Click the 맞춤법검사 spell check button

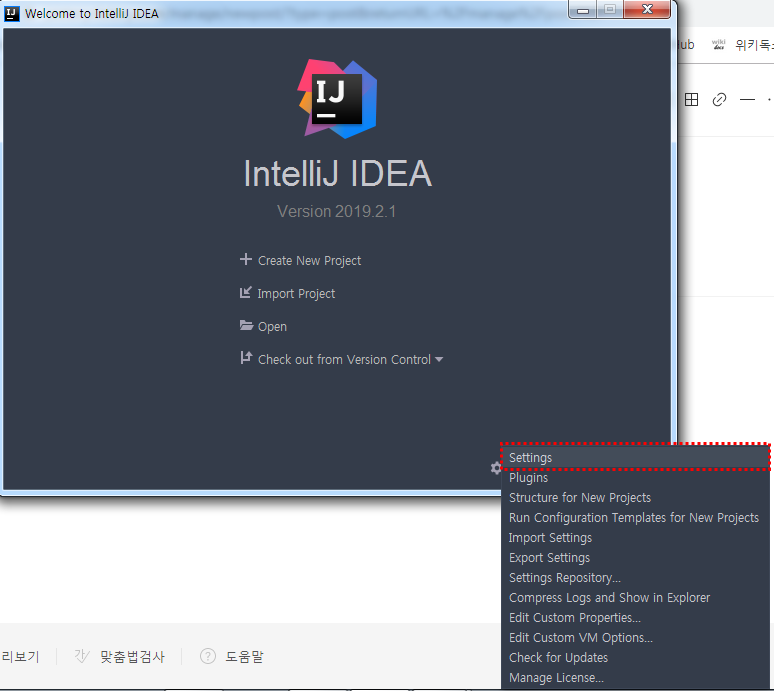click(x=132, y=657)
